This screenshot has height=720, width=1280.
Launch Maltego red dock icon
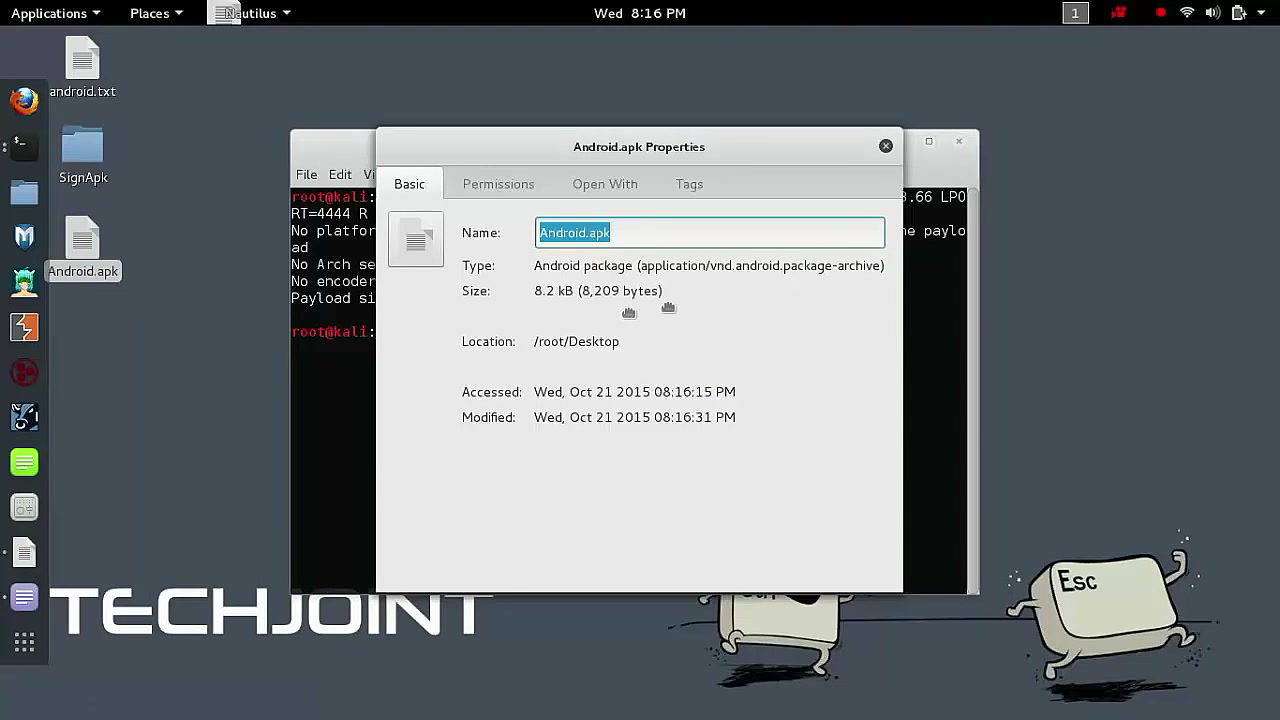click(x=24, y=373)
